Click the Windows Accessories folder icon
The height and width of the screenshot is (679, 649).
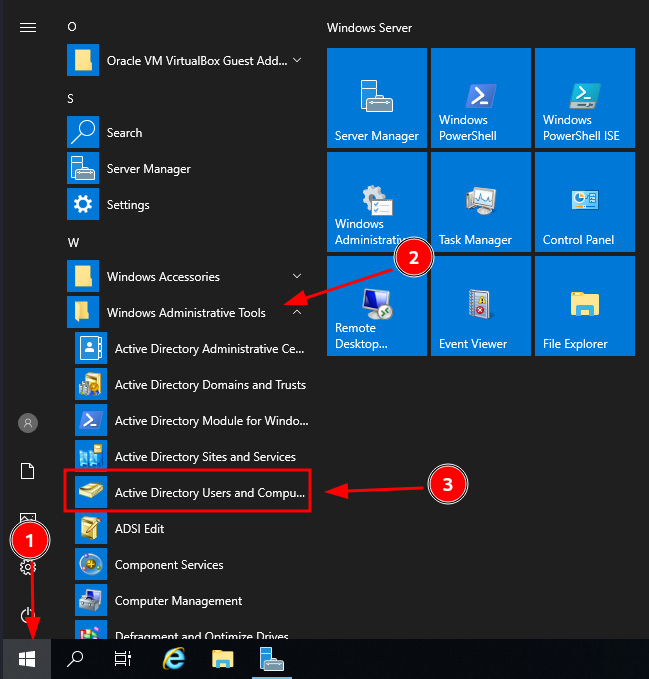83,276
